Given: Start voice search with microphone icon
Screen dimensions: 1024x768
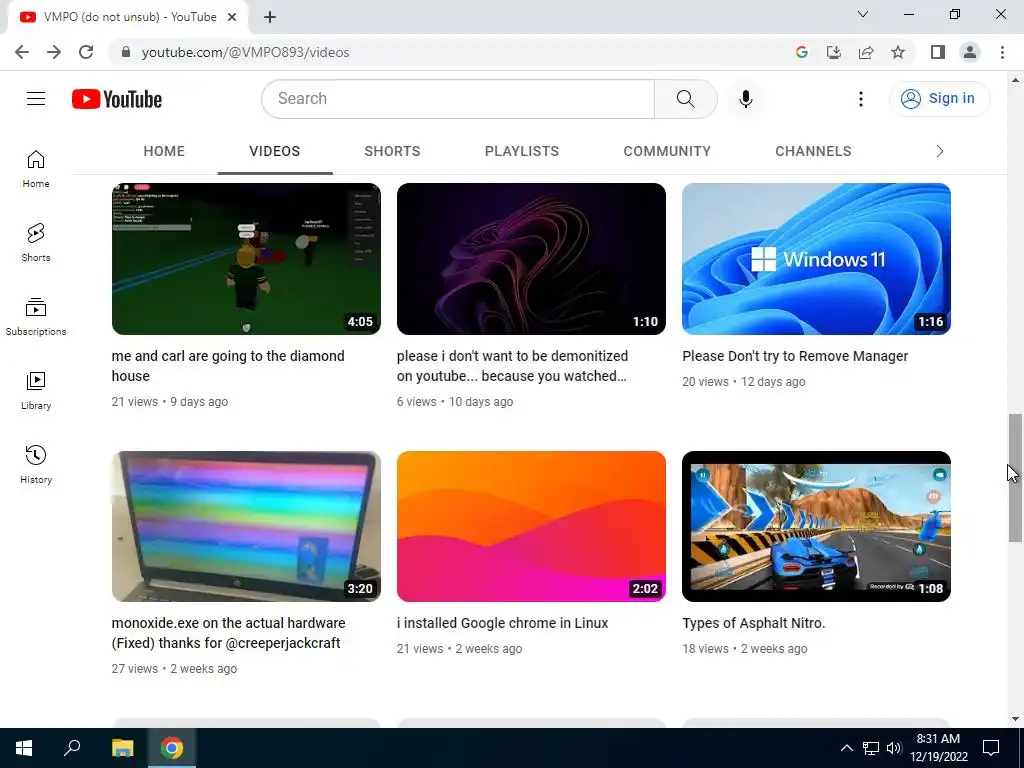Looking at the screenshot, I should [x=745, y=99].
